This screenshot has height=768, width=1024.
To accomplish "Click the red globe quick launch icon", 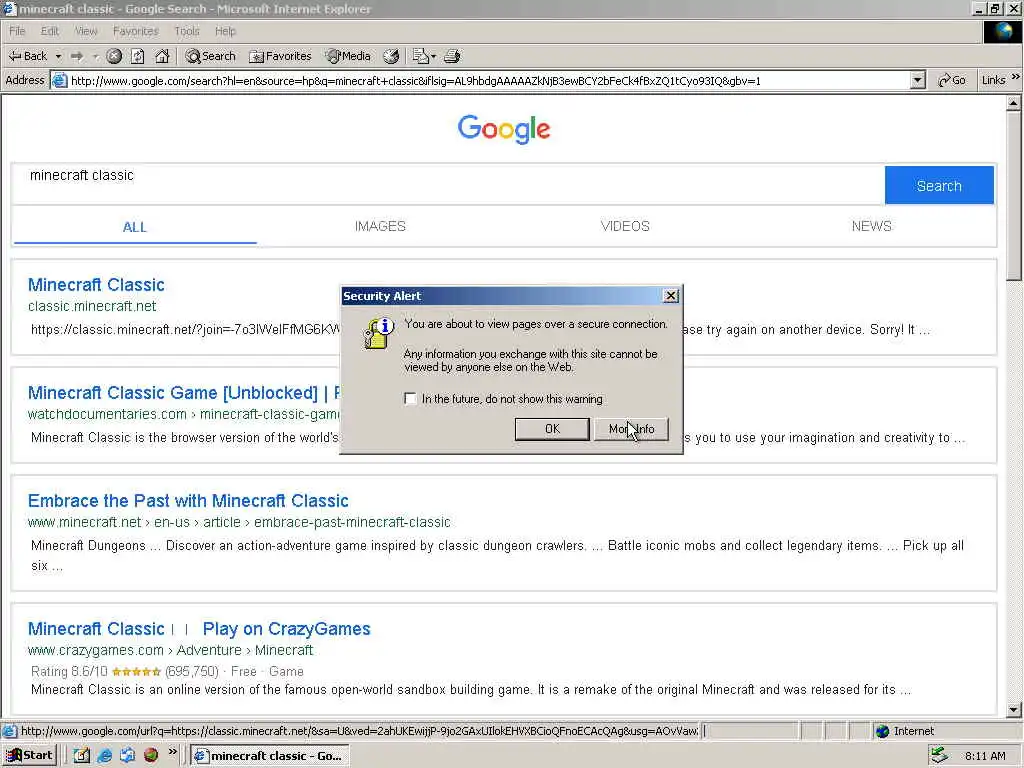I will 151,756.
